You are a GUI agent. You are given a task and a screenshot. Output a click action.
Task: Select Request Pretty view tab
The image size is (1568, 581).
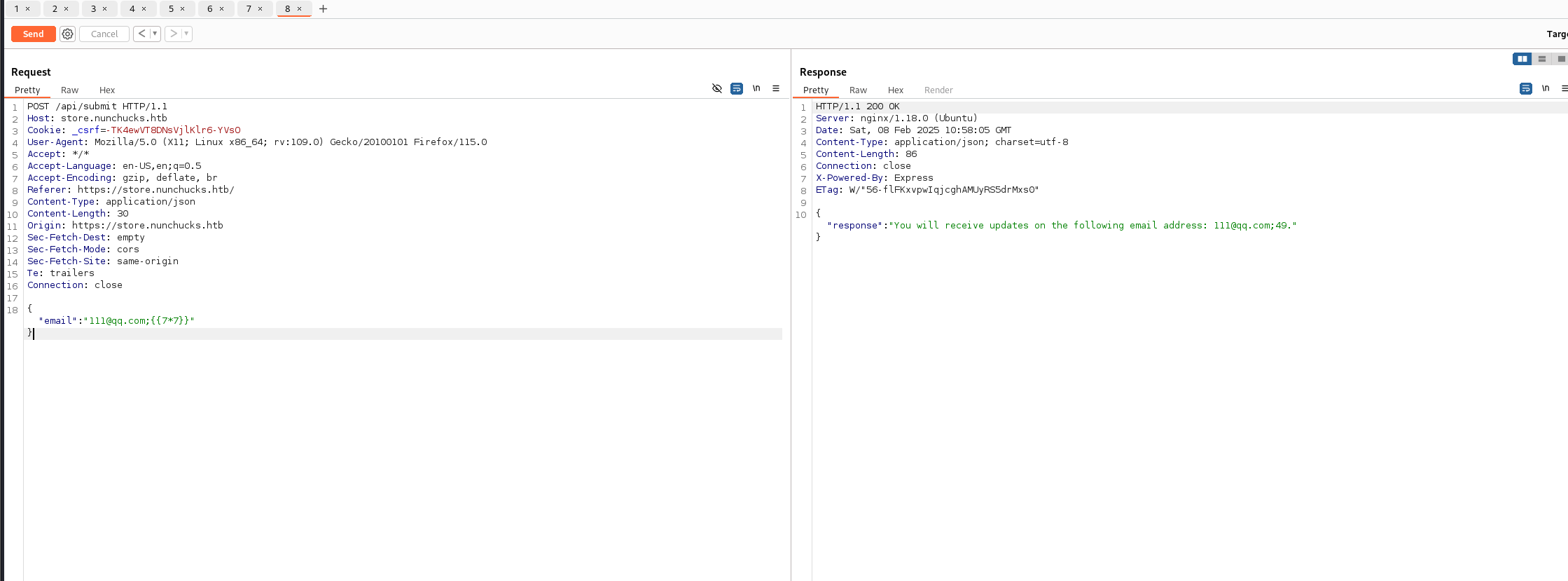(27, 90)
